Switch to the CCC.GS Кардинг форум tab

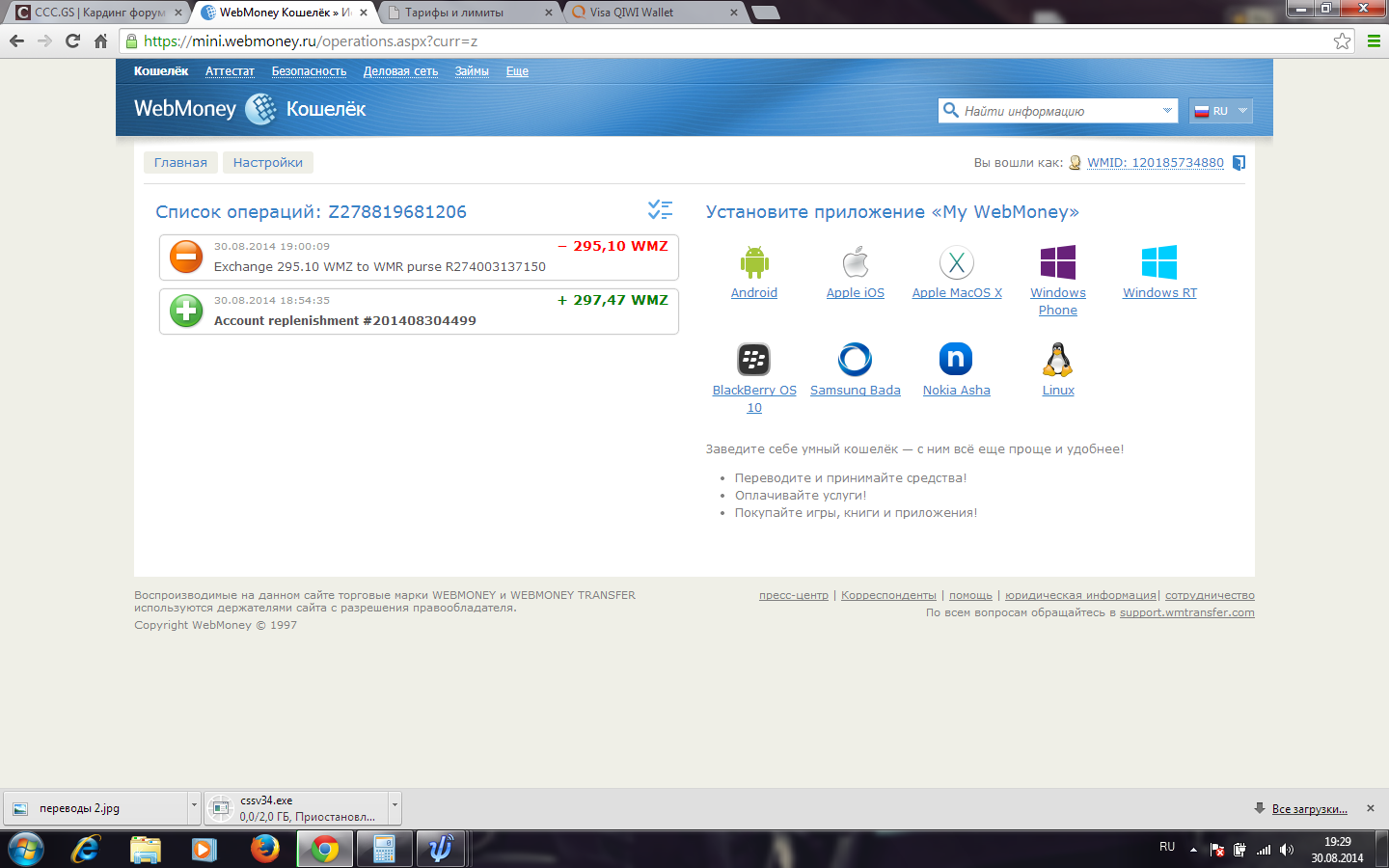pos(97,13)
